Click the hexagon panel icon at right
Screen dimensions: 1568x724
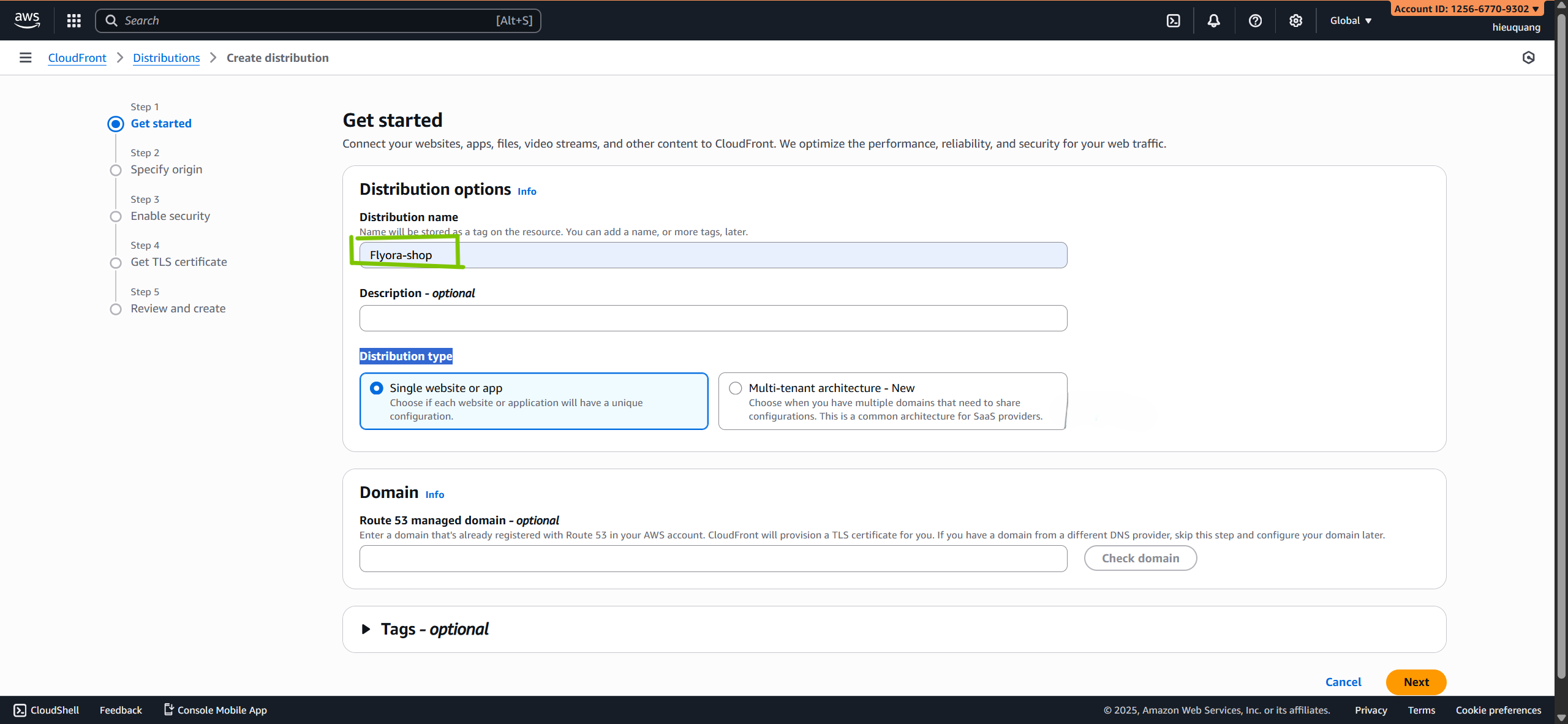1528,58
